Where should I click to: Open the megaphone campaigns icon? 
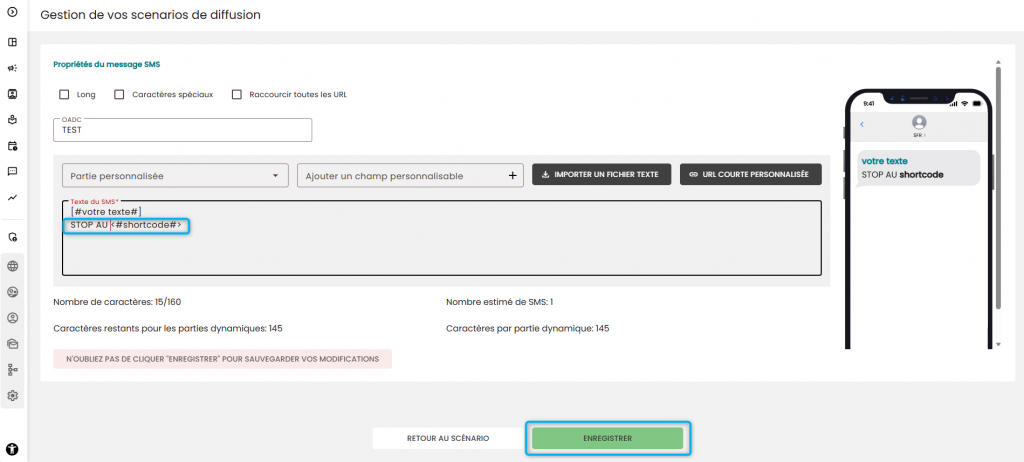pos(12,68)
